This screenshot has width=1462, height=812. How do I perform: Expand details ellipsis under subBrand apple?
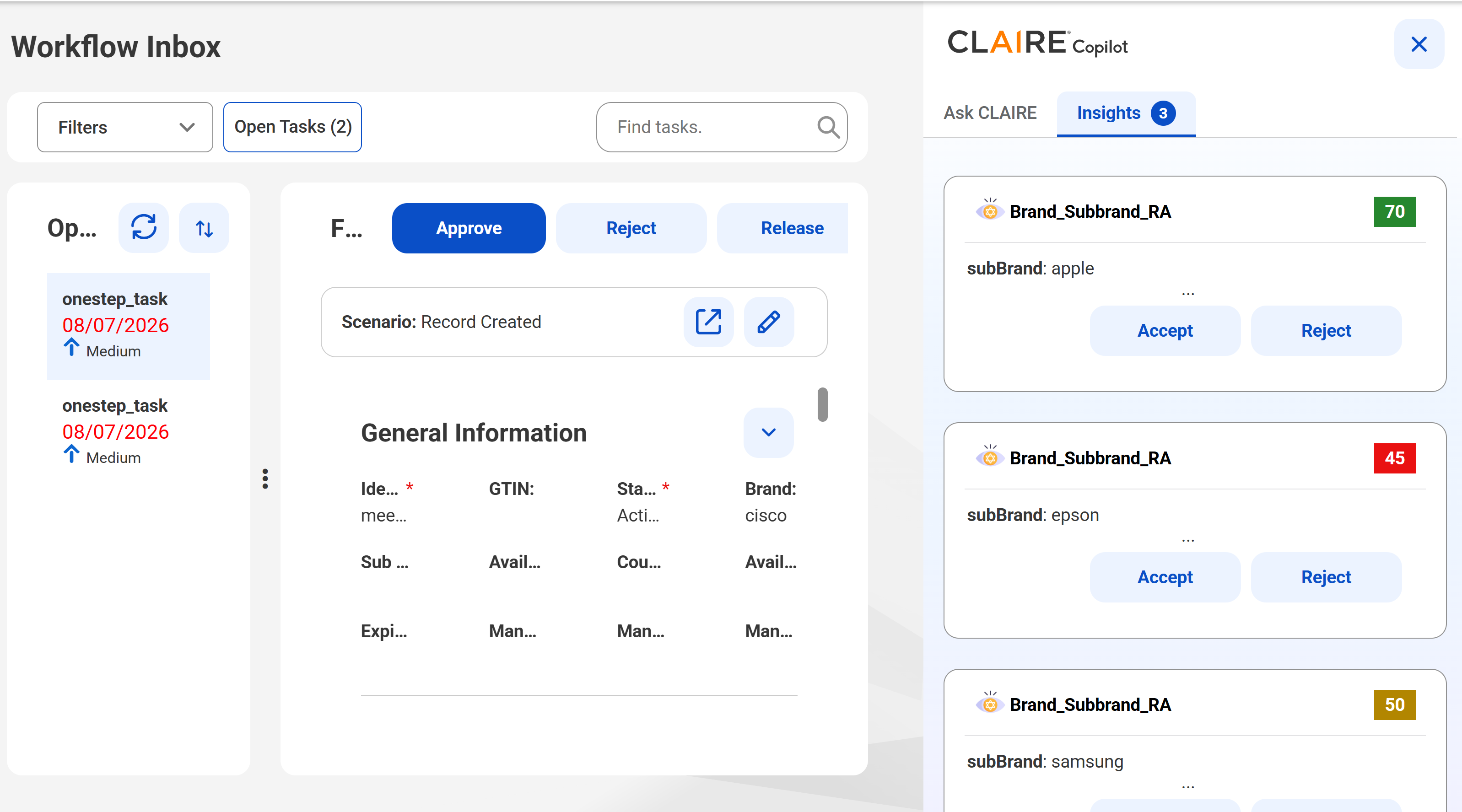[x=1188, y=294]
